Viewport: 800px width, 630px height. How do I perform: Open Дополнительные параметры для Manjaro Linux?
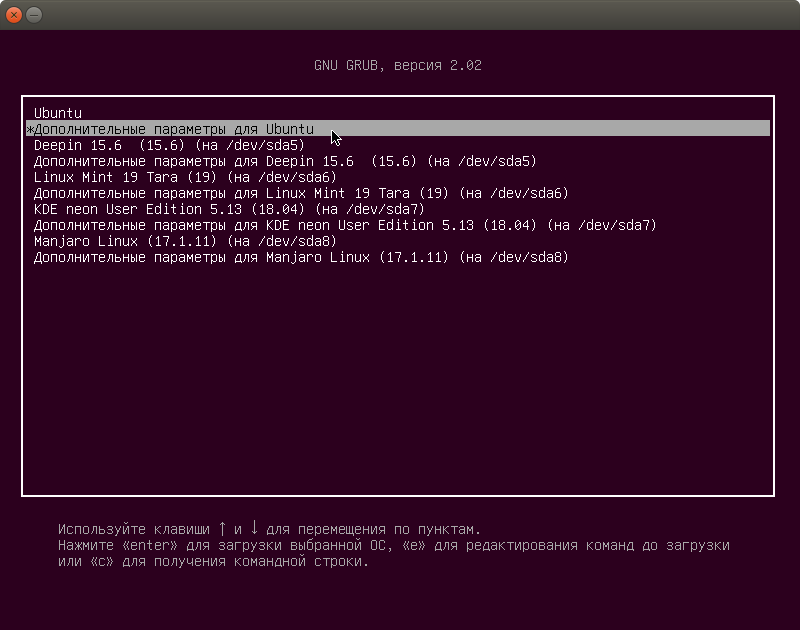point(398,257)
